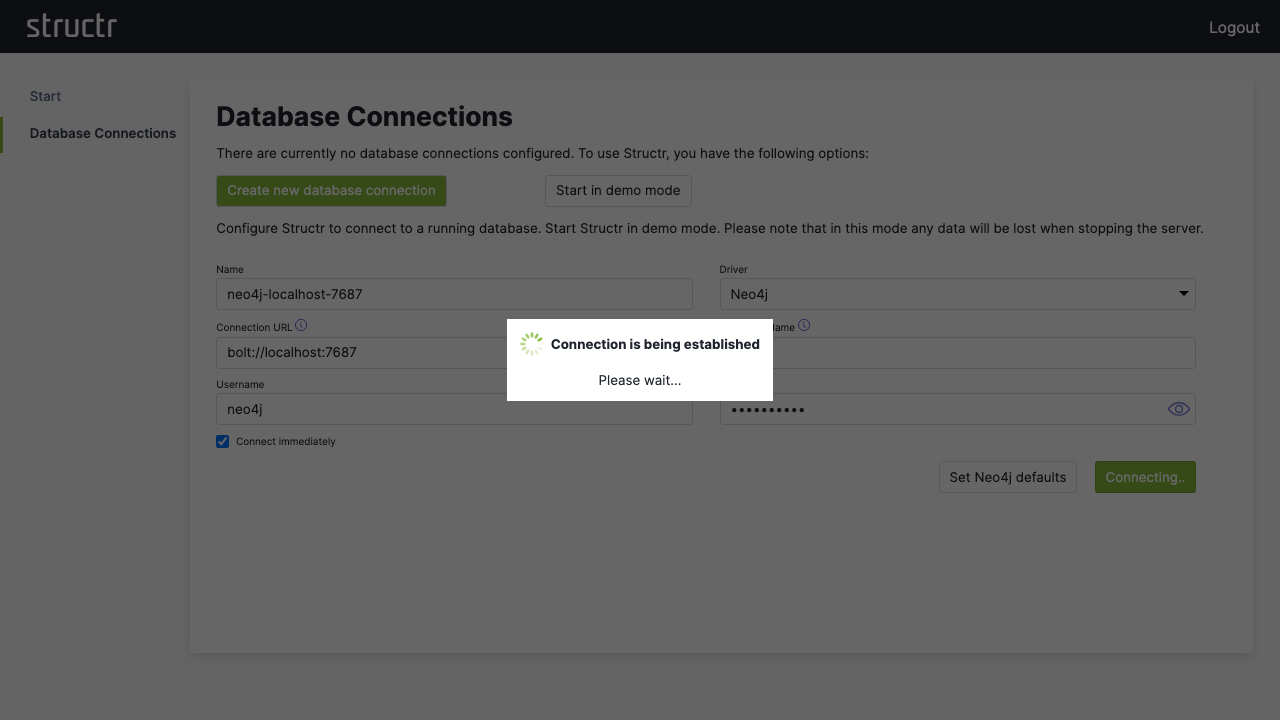
Task: Click Set Neo4j defaults
Action: pyautogui.click(x=1007, y=477)
